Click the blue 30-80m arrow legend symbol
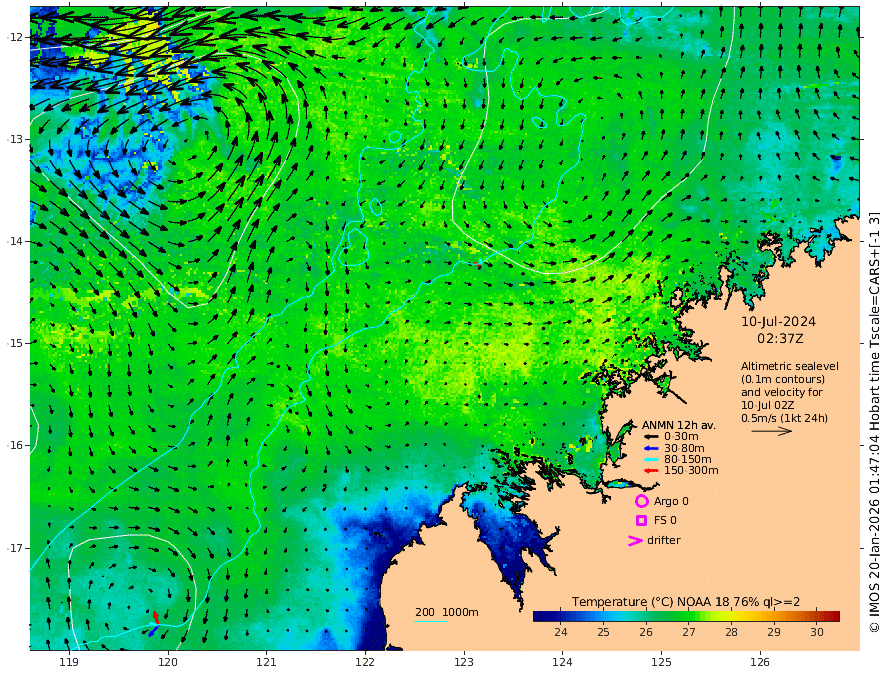This screenshot has height=680, width=880. [651, 448]
